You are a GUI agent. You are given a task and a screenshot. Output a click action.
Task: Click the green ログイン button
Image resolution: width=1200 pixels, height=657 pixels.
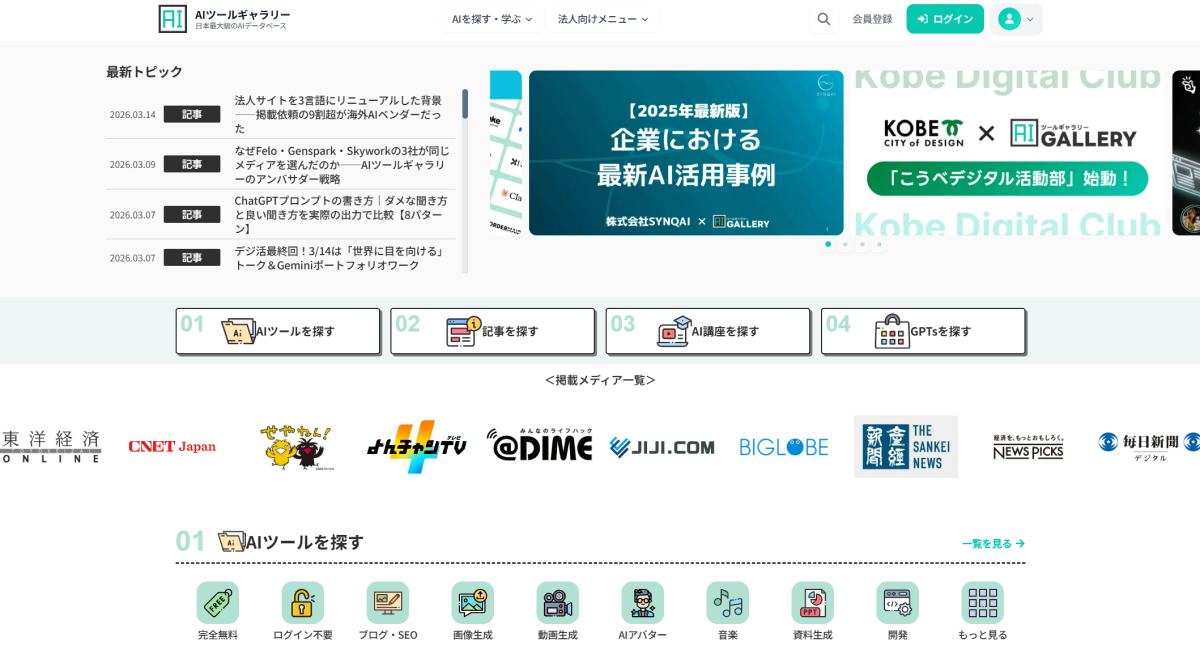pos(945,19)
